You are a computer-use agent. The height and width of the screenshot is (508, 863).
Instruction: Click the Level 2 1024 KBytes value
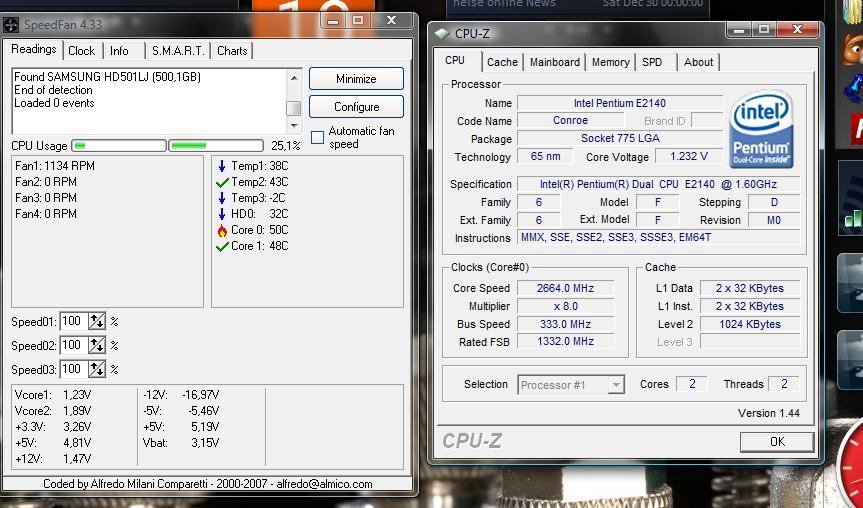pyautogui.click(x=750, y=324)
